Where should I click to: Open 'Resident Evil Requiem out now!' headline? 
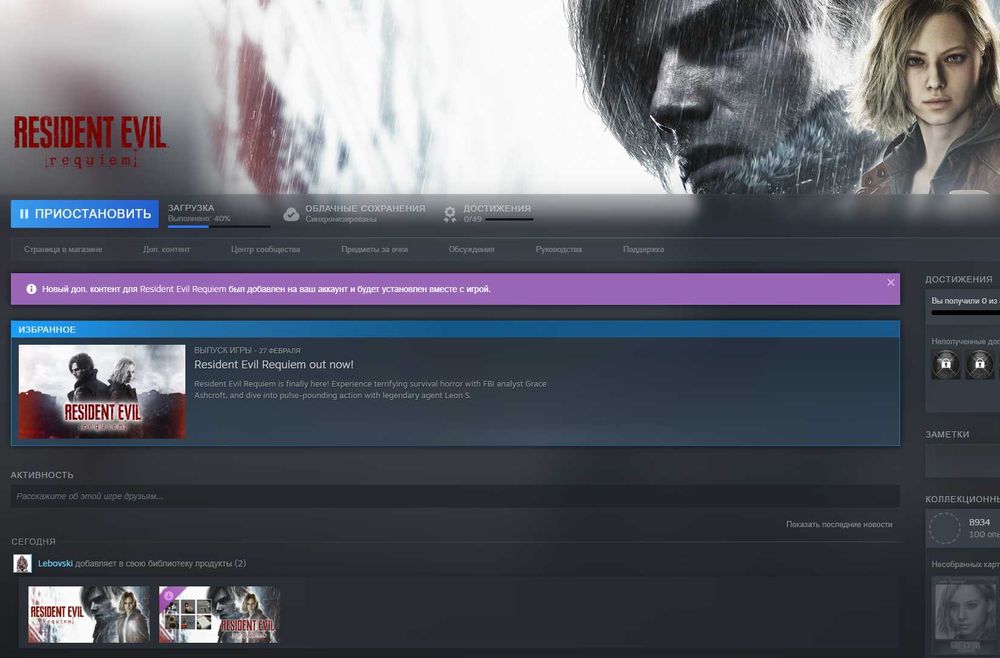[x=274, y=365]
